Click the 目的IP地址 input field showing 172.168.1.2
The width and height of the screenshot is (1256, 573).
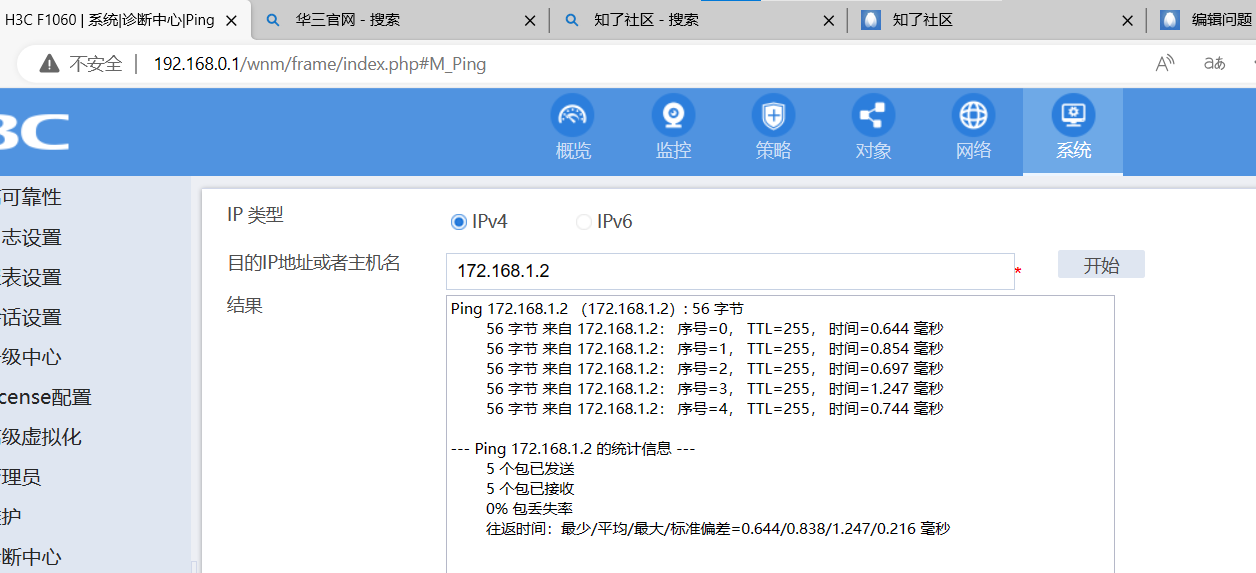coord(730,271)
